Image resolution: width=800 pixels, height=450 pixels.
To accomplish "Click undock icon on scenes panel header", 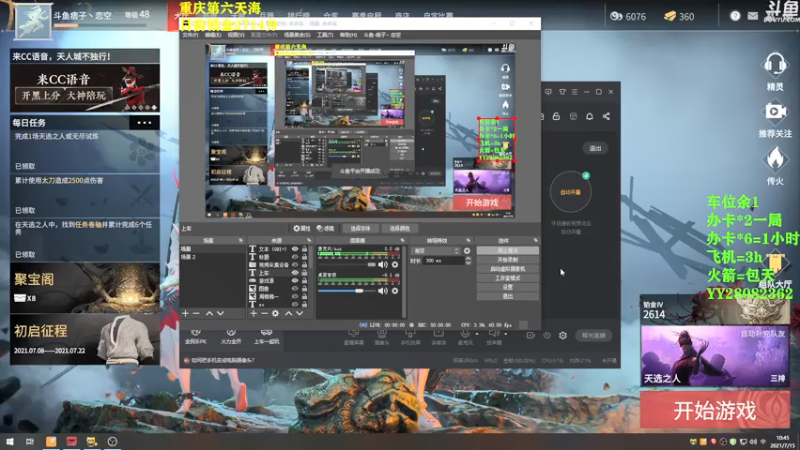I will (241, 240).
